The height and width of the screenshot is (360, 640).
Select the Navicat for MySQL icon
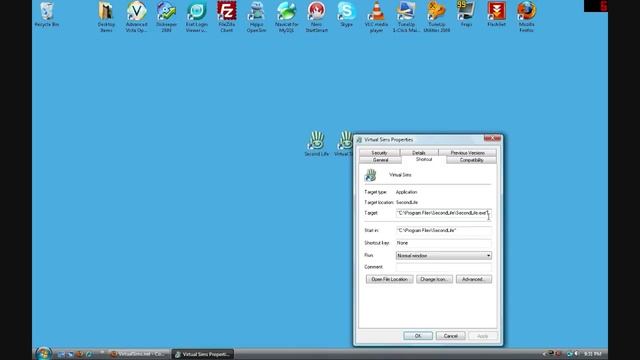(287, 16)
